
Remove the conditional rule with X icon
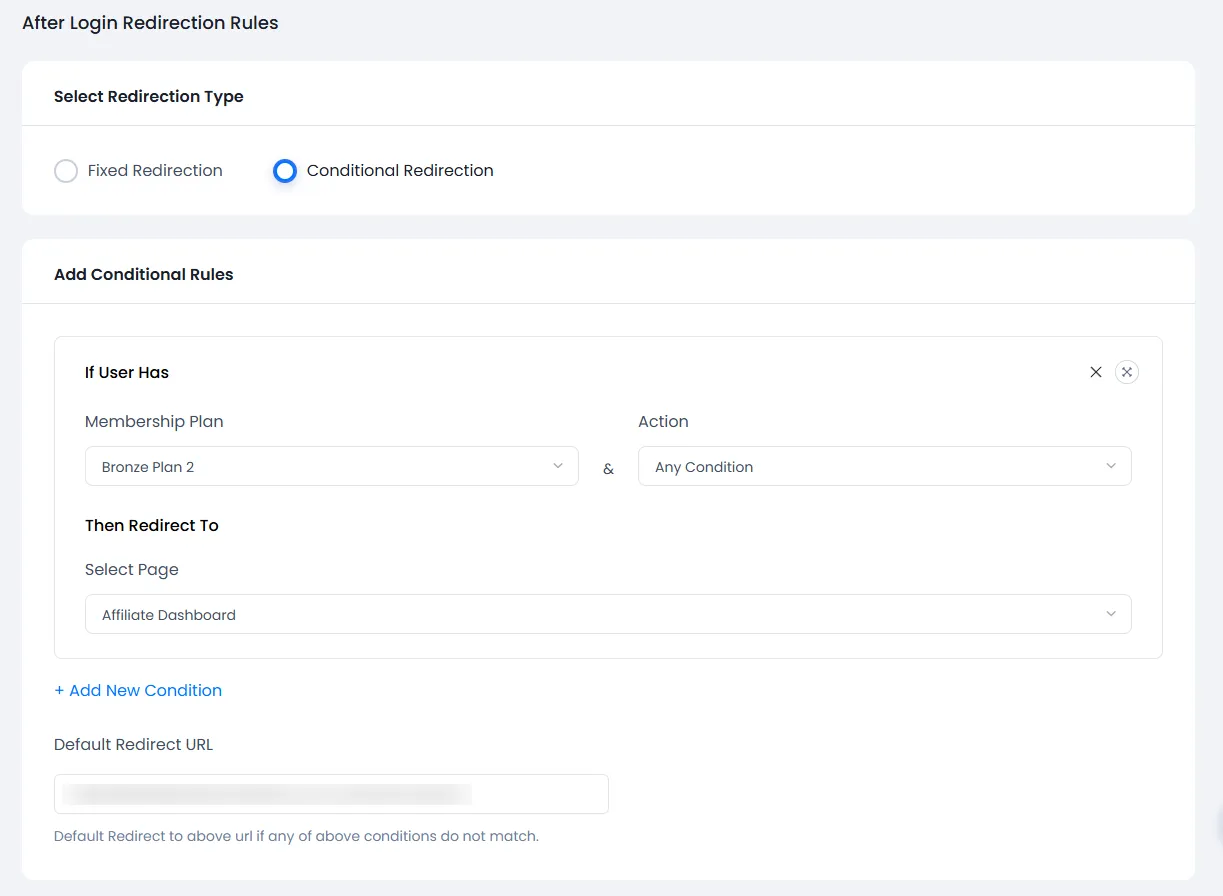click(x=1096, y=372)
